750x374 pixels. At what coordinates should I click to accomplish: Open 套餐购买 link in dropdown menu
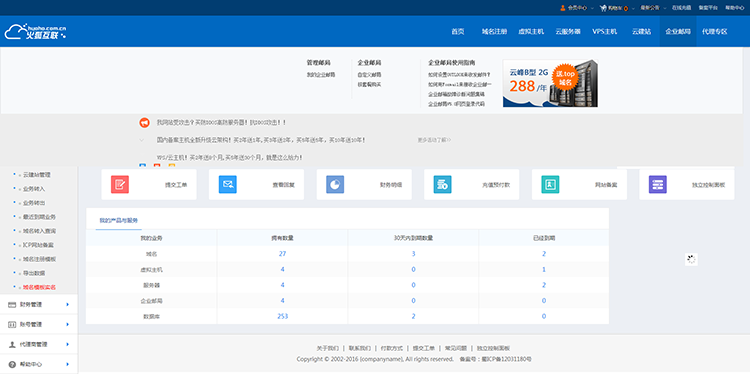pyautogui.click(x=369, y=85)
